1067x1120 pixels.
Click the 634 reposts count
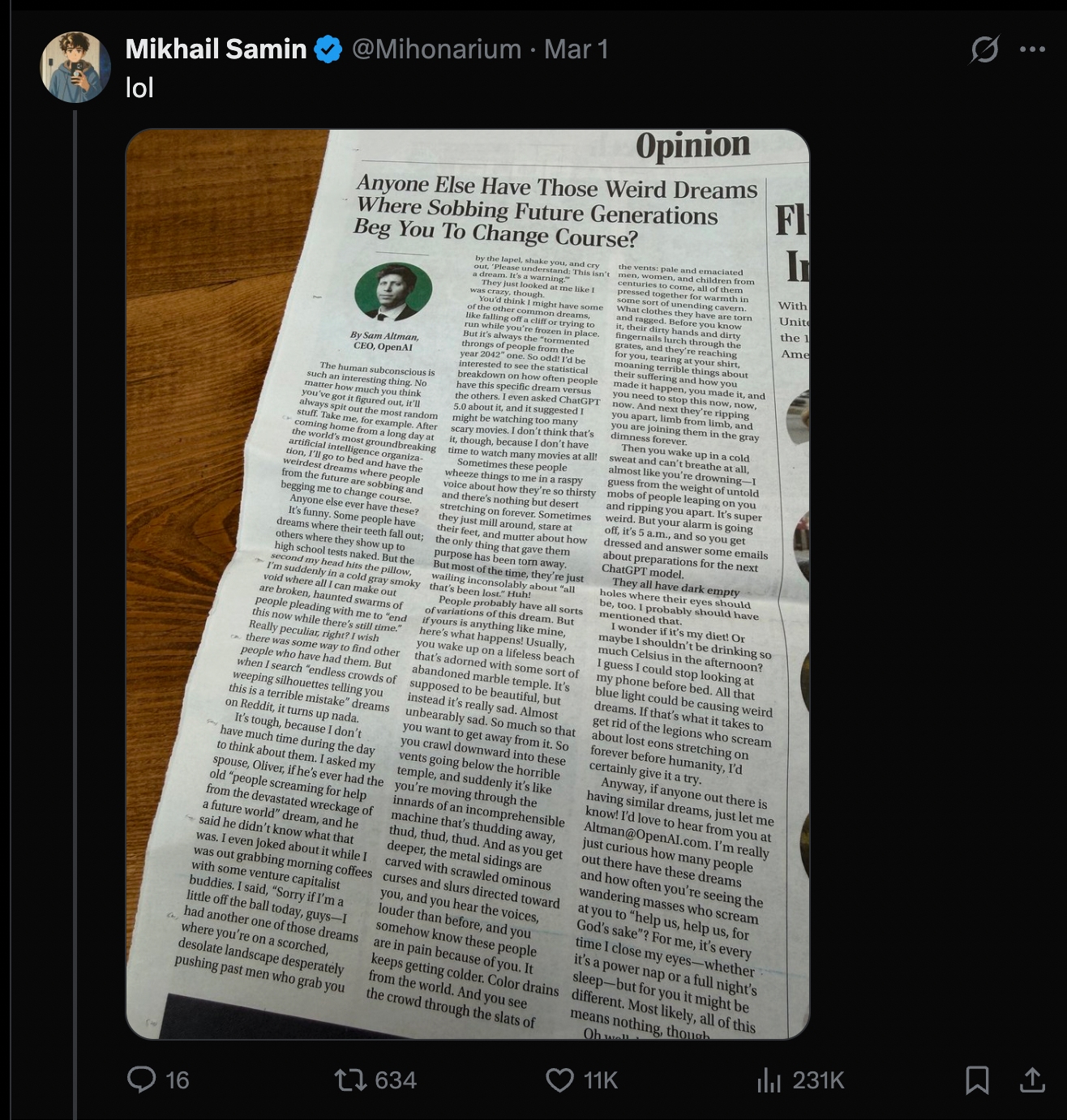[396, 1080]
